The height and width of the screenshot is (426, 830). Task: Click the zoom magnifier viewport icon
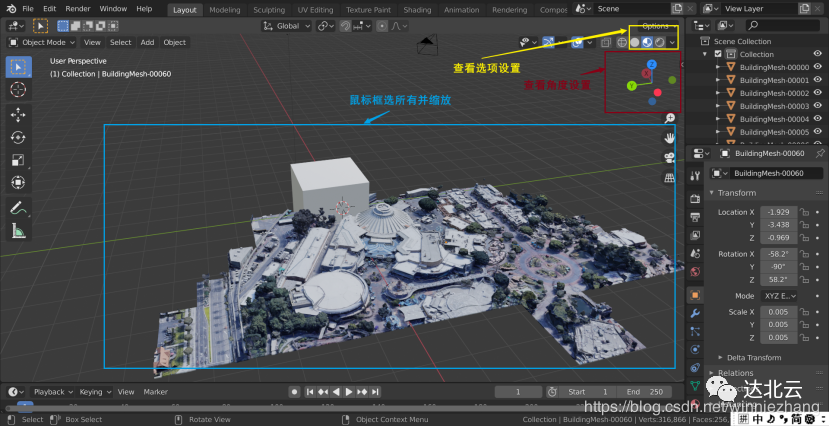point(670,118)
